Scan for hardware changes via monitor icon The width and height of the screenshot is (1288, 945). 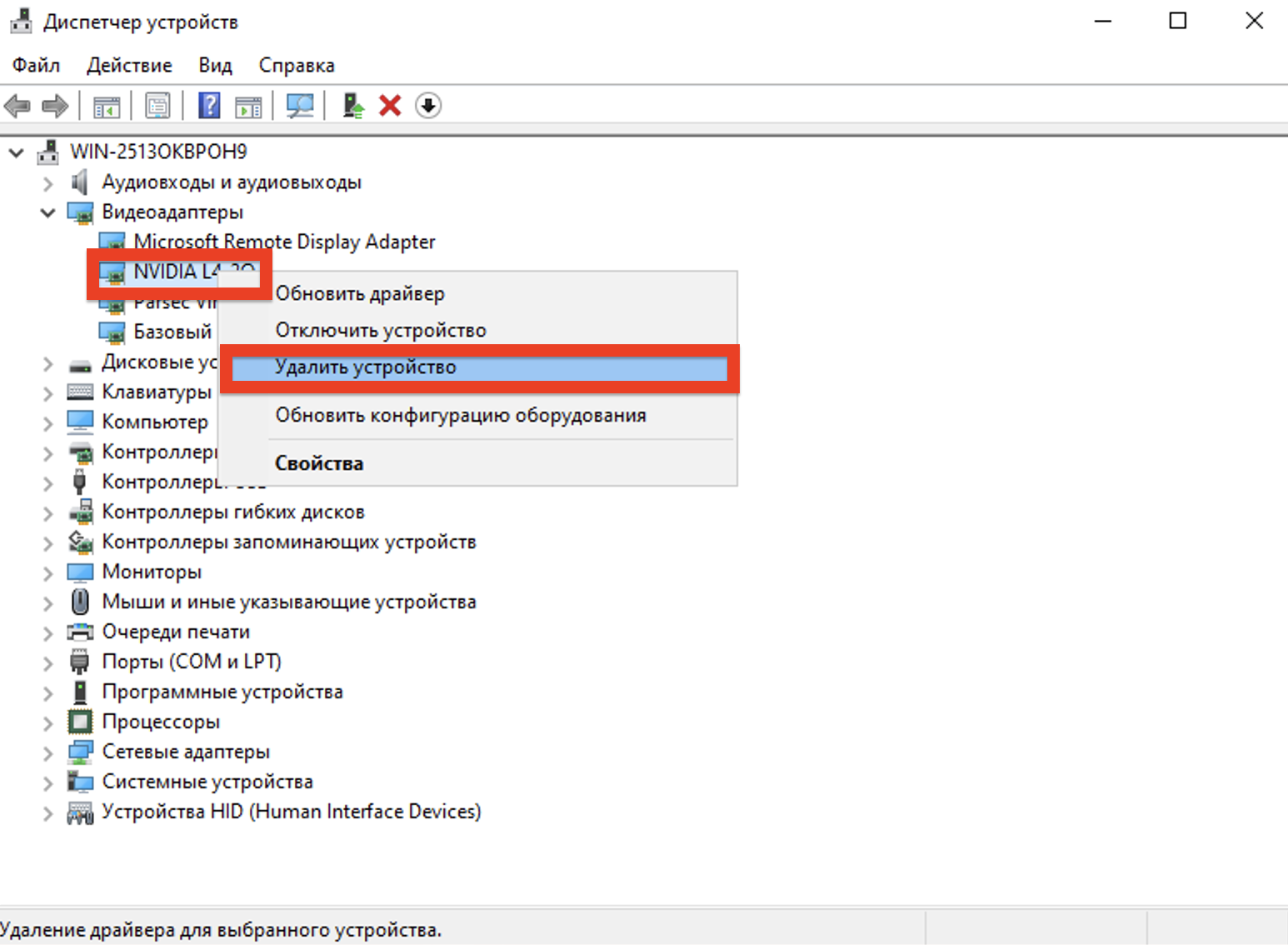coord(300,106)
